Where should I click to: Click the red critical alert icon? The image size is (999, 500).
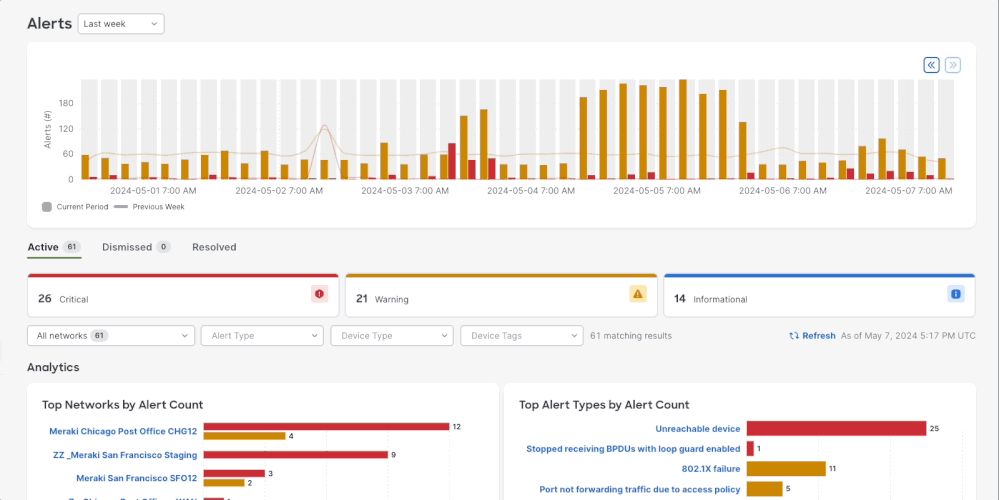(x=319, y=294)
